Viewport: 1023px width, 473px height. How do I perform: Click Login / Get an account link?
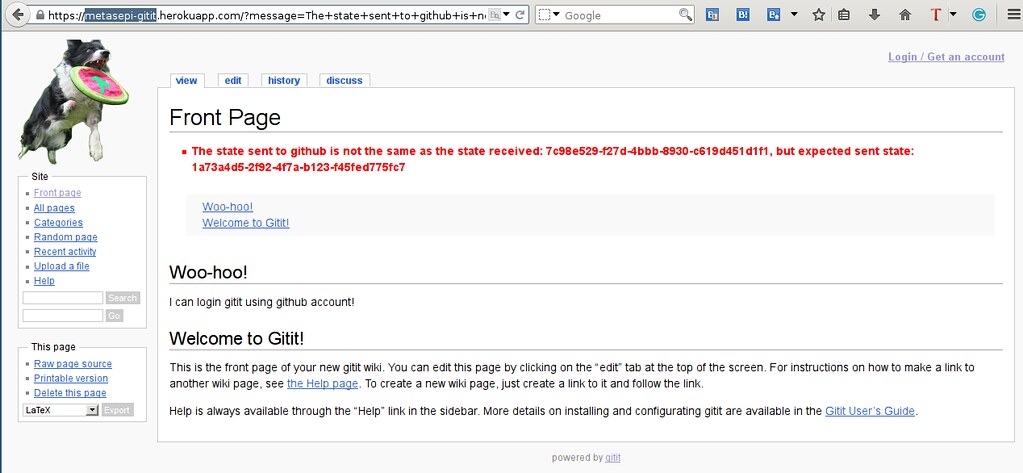click(946, 57)
